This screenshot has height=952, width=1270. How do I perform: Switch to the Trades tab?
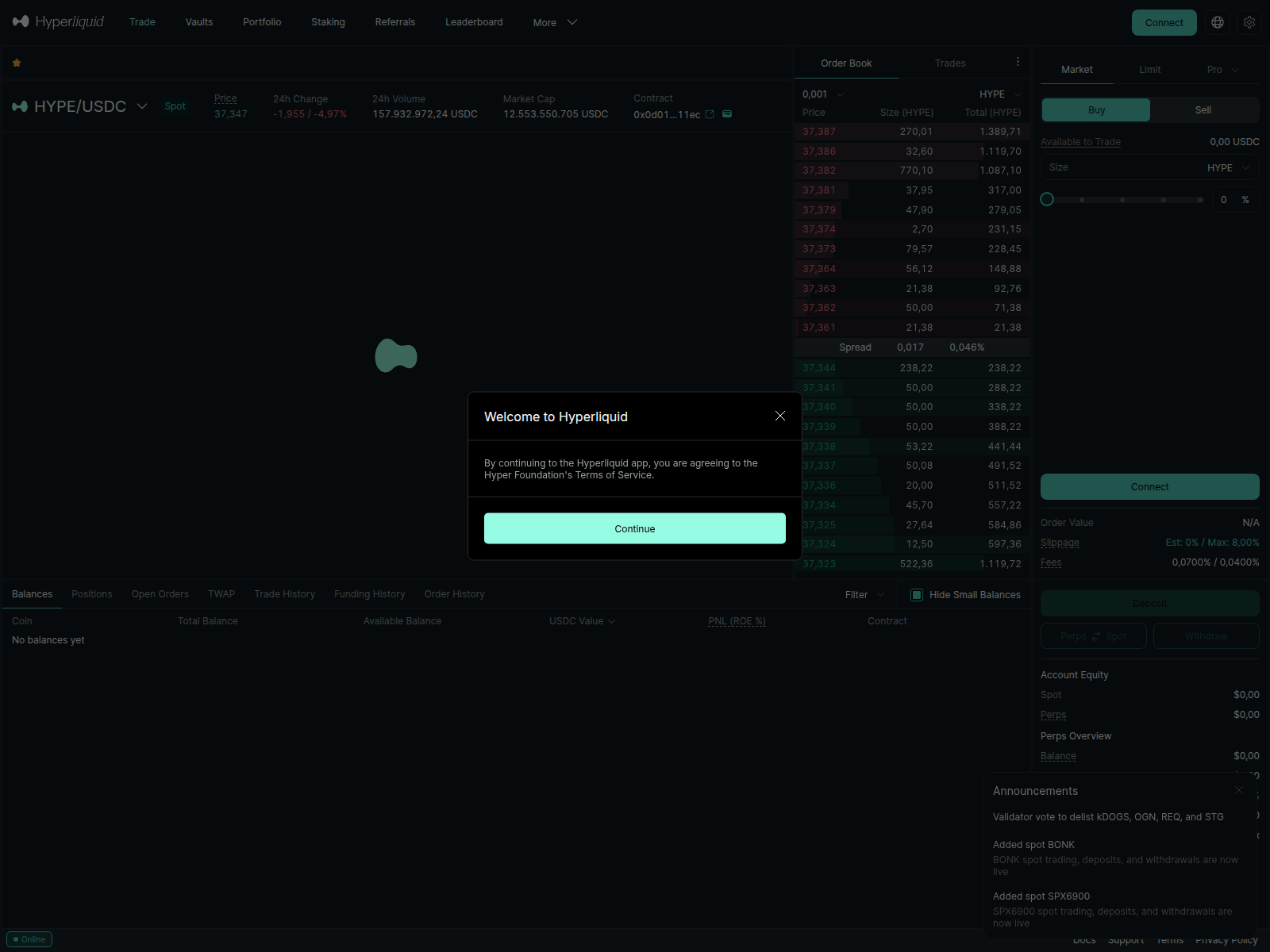[950, 63]
